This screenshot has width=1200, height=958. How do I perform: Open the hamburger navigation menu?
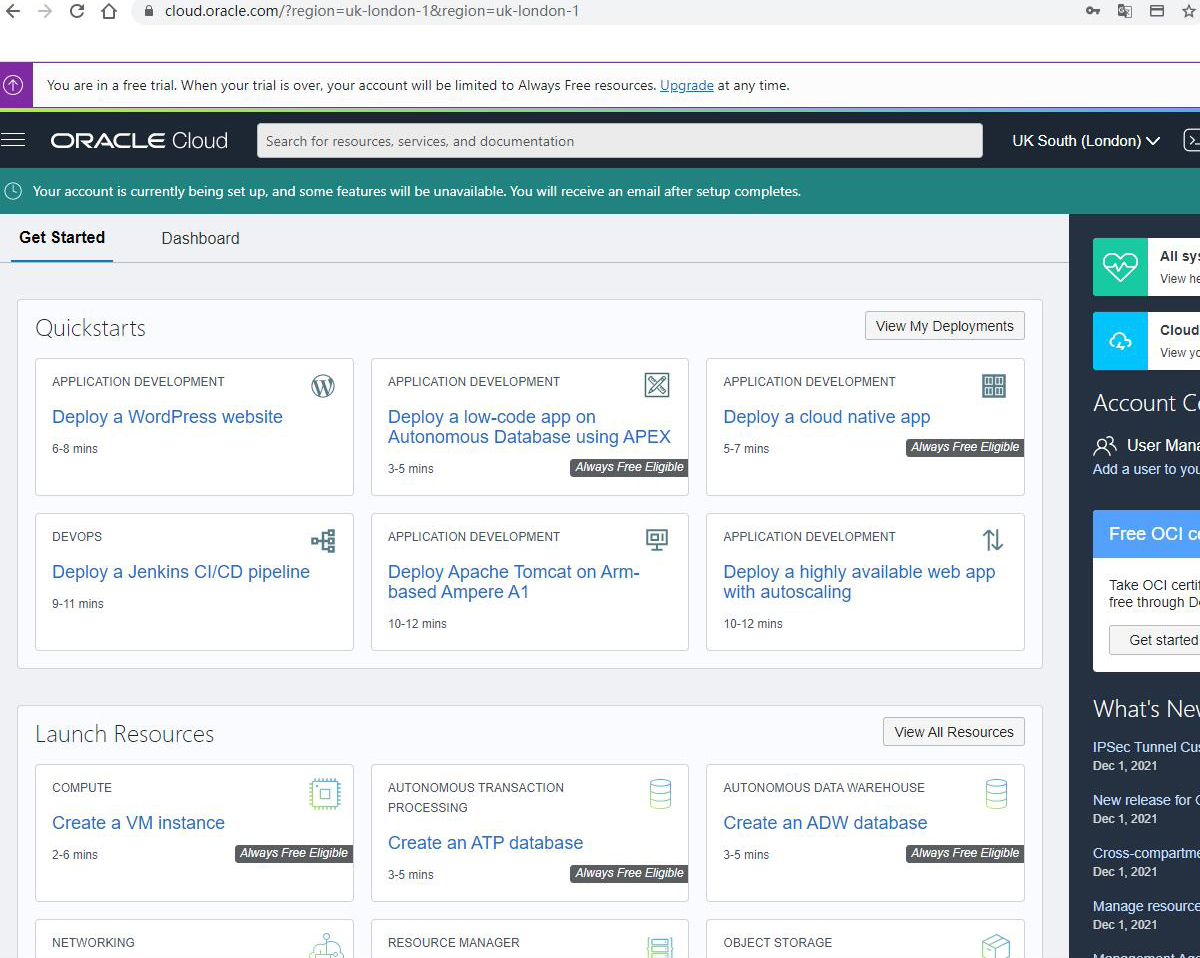[x=13, y=140]
